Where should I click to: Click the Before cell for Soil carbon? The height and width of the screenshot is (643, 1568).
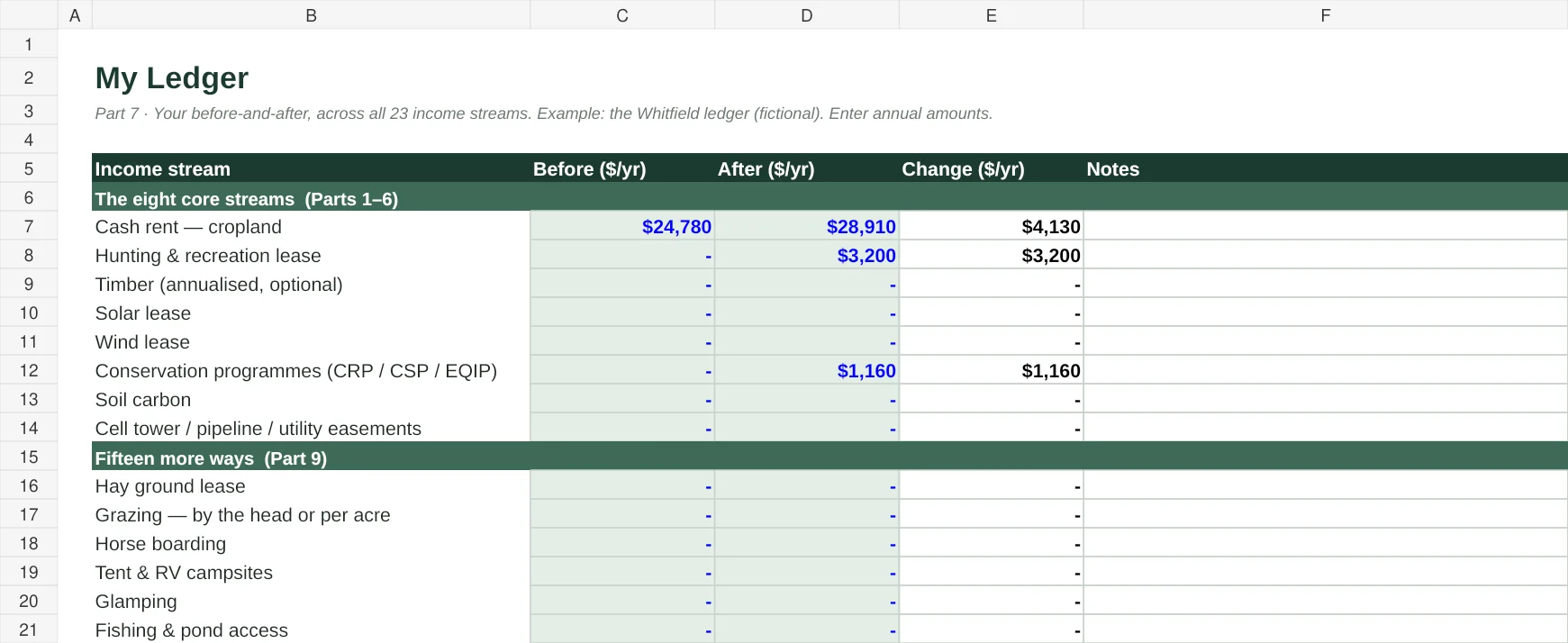(x=622, y=399)
